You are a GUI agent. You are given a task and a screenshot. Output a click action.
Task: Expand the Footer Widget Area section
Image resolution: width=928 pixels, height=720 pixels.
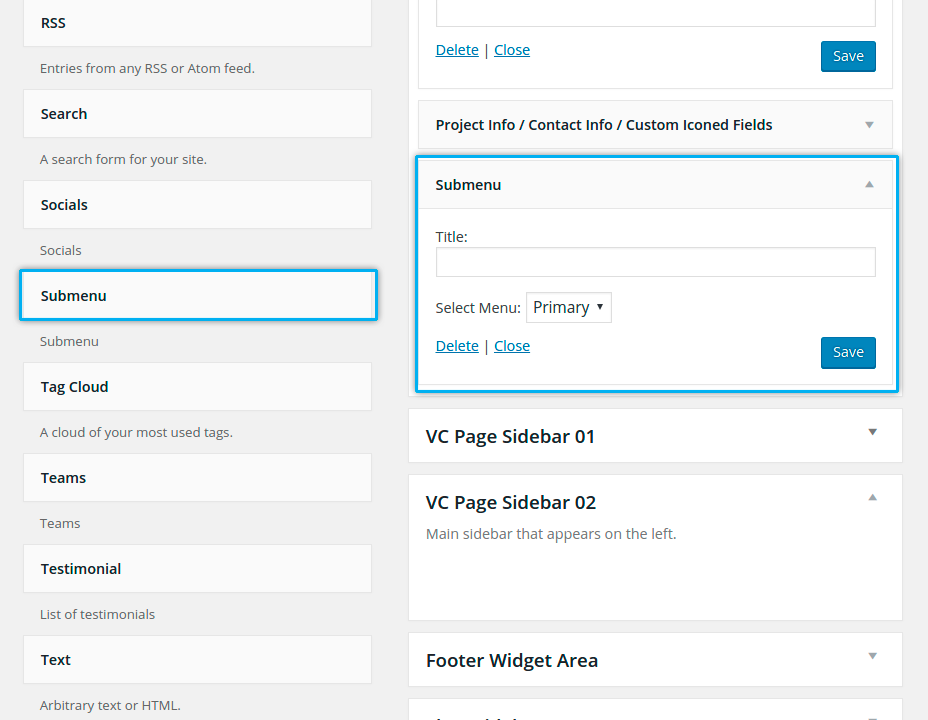click(x=872, y=656)
